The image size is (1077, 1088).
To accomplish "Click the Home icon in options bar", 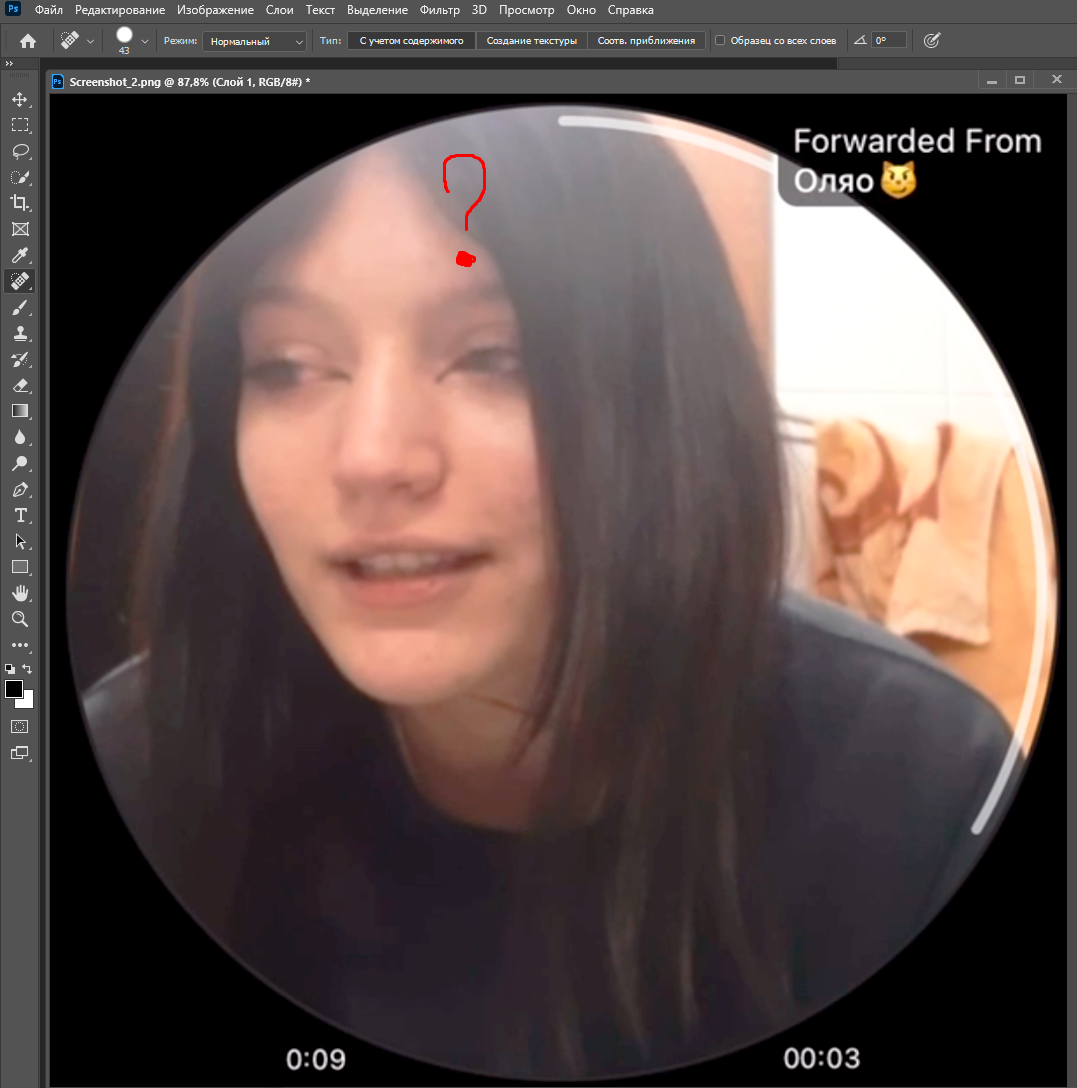I will (x=28, y=41).
